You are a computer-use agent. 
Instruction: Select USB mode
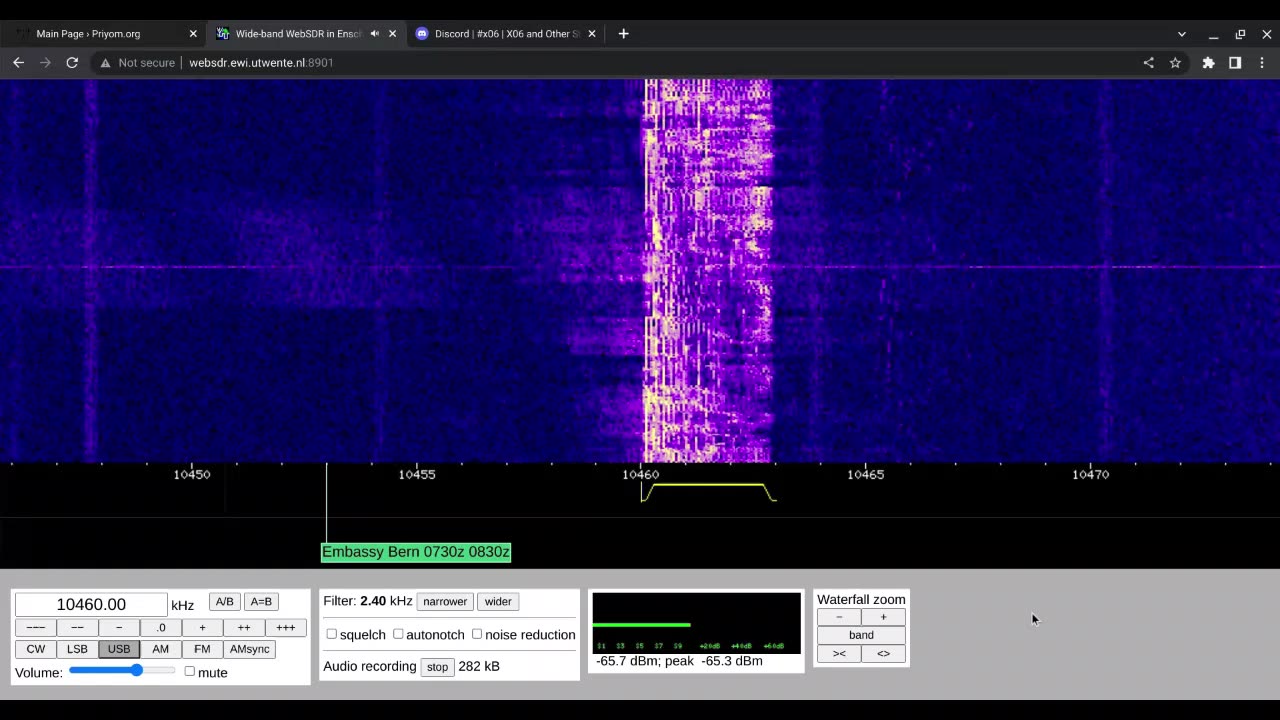119,649
